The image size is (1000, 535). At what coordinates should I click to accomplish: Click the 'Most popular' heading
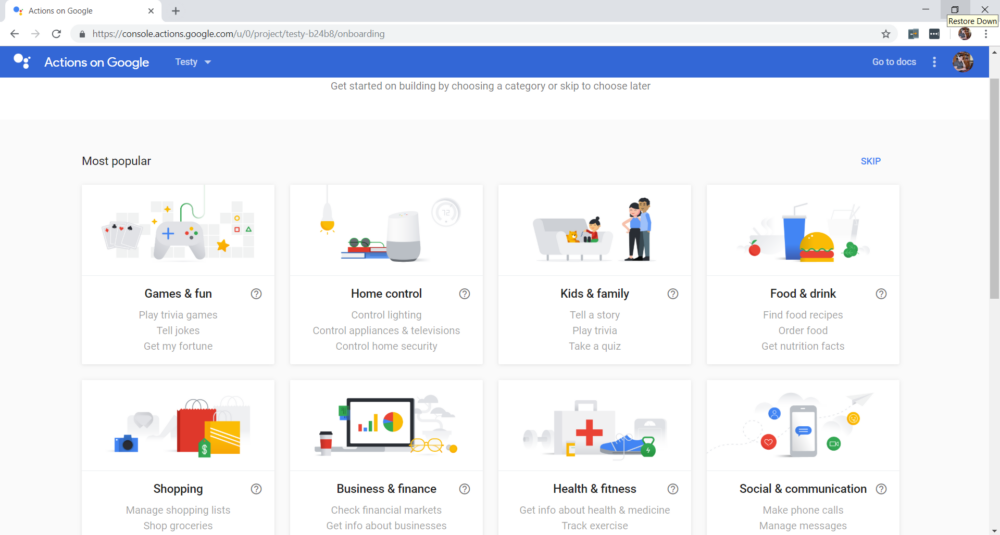(116, 161)
